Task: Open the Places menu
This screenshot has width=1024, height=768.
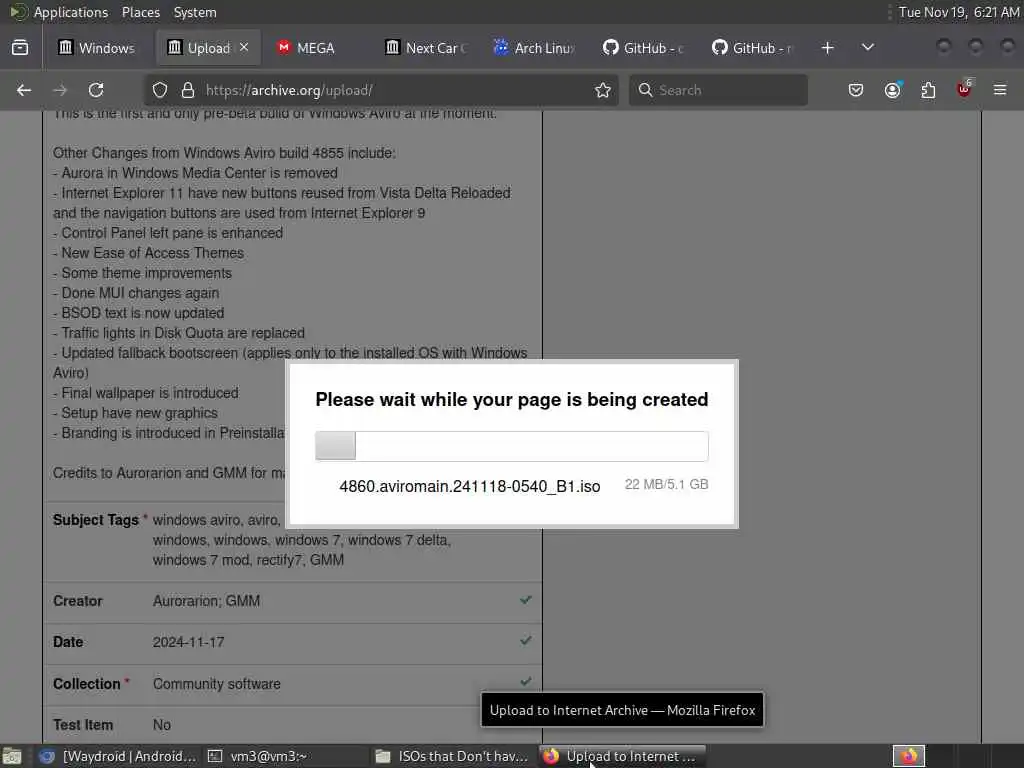Action: point(140,12)
